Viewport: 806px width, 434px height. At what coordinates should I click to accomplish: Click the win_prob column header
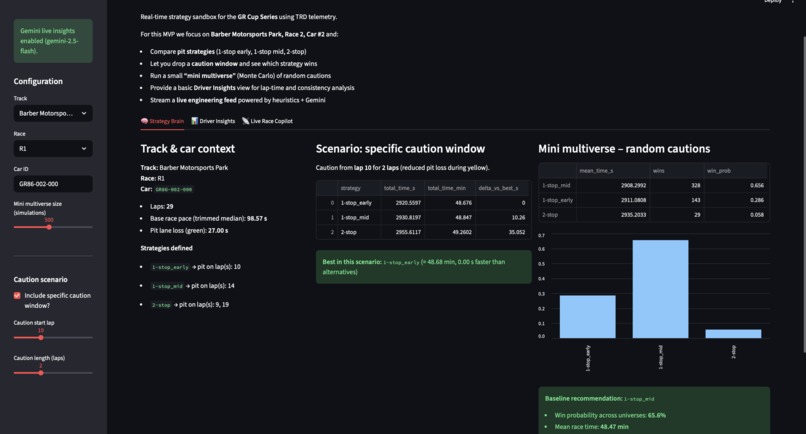tap(736, 171)
